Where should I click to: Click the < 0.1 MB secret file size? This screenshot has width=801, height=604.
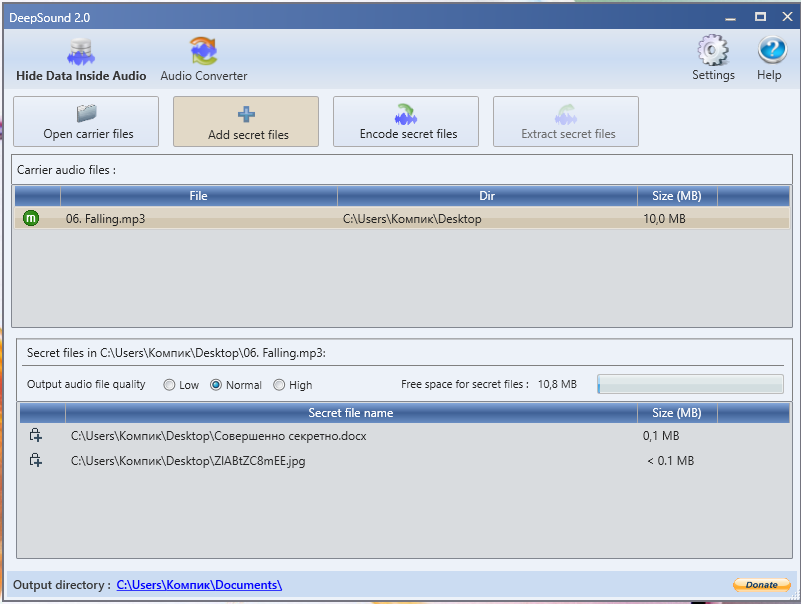click(x=671, y=460)
